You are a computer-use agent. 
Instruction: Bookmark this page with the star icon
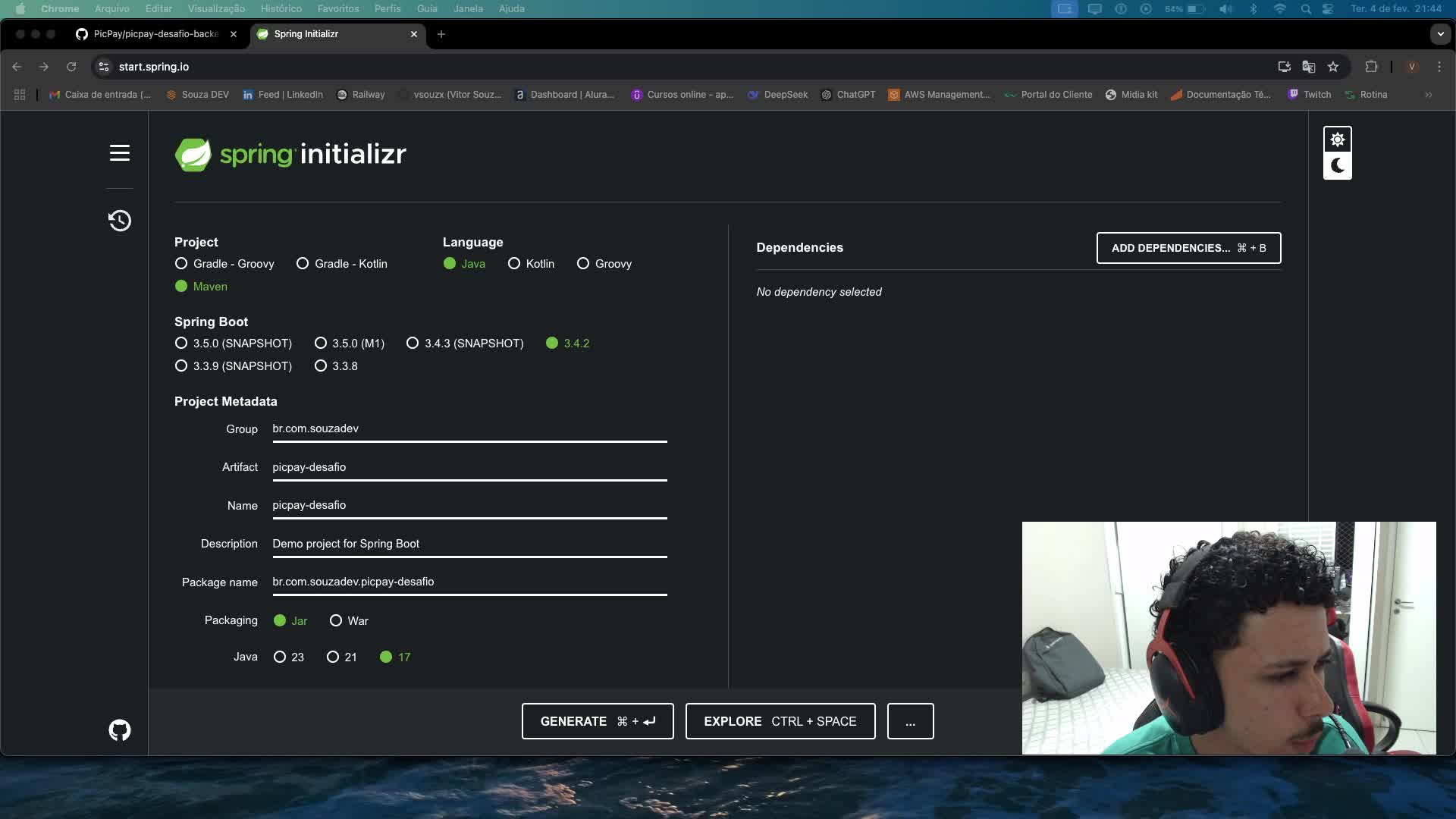1333,67
